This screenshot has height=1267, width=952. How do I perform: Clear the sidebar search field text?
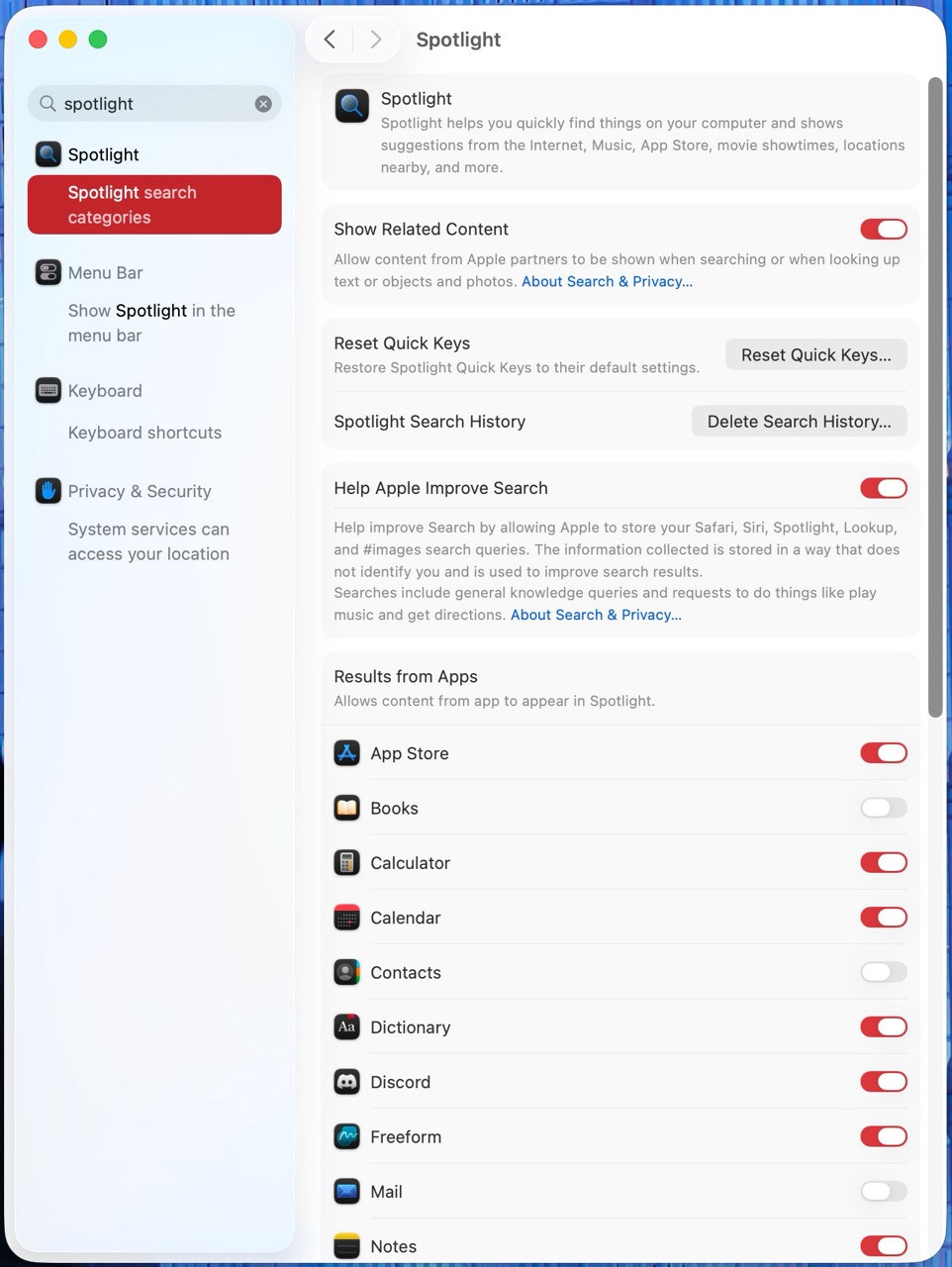(x=263, y=104)
